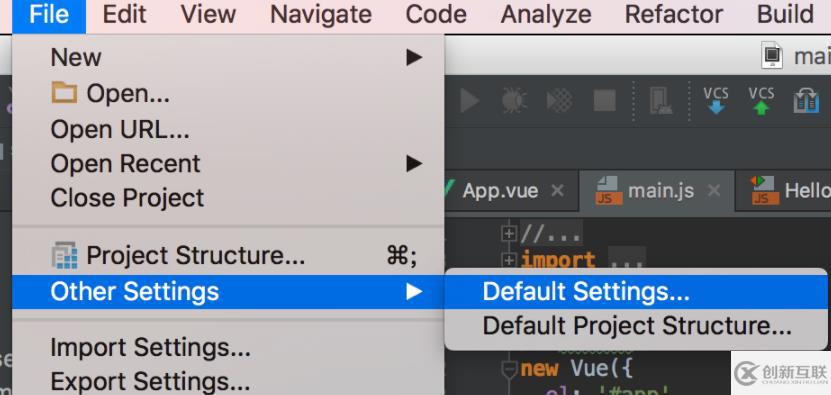Image resolution: width=831 pixels, height=395 pixels.
Task: Click the Debug bug icon
Action: click(x=514, y=101)
